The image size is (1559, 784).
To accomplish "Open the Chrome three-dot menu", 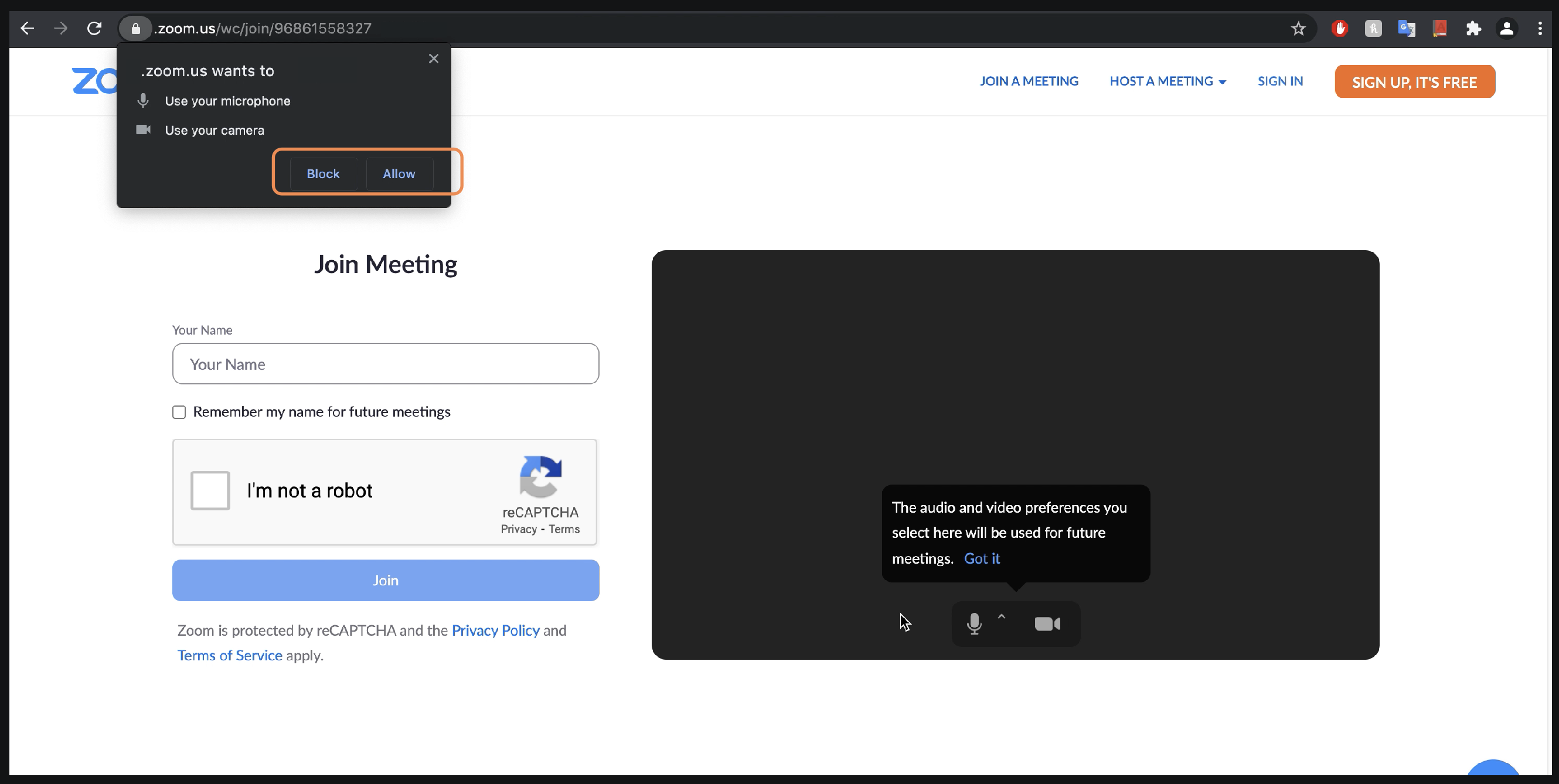I will (1540, 29).
